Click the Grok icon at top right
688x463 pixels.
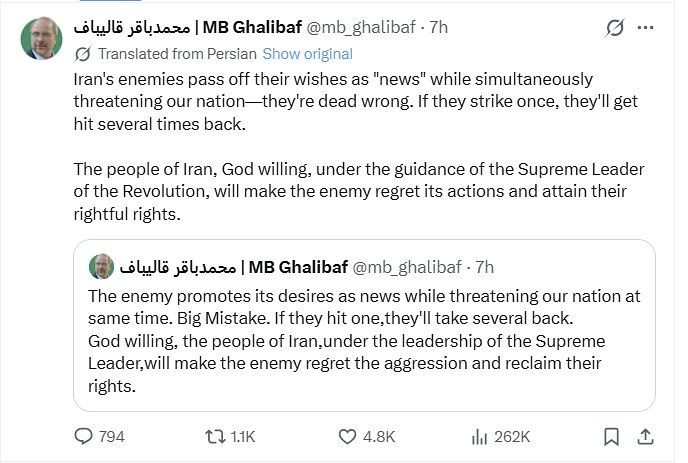[616, 28]
